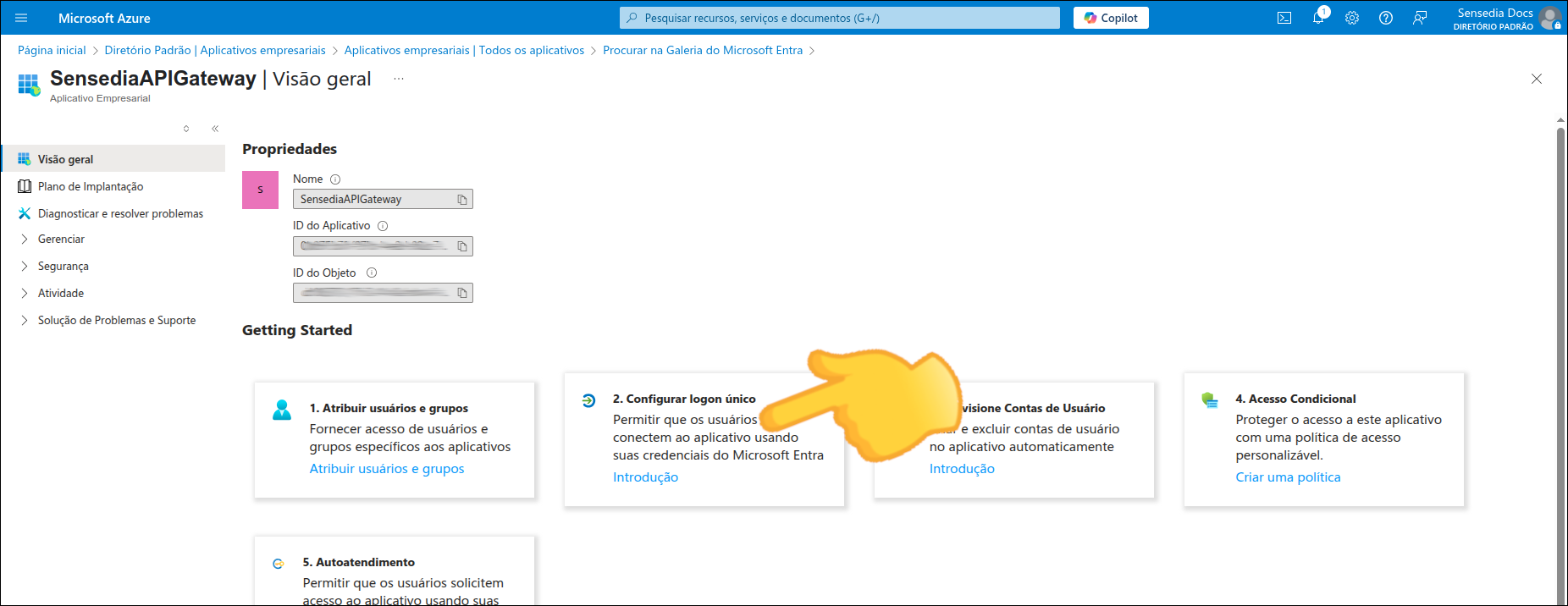Go to Página inicial breadcrumb
Viewport: 1568px width, 606px height.
52,50
